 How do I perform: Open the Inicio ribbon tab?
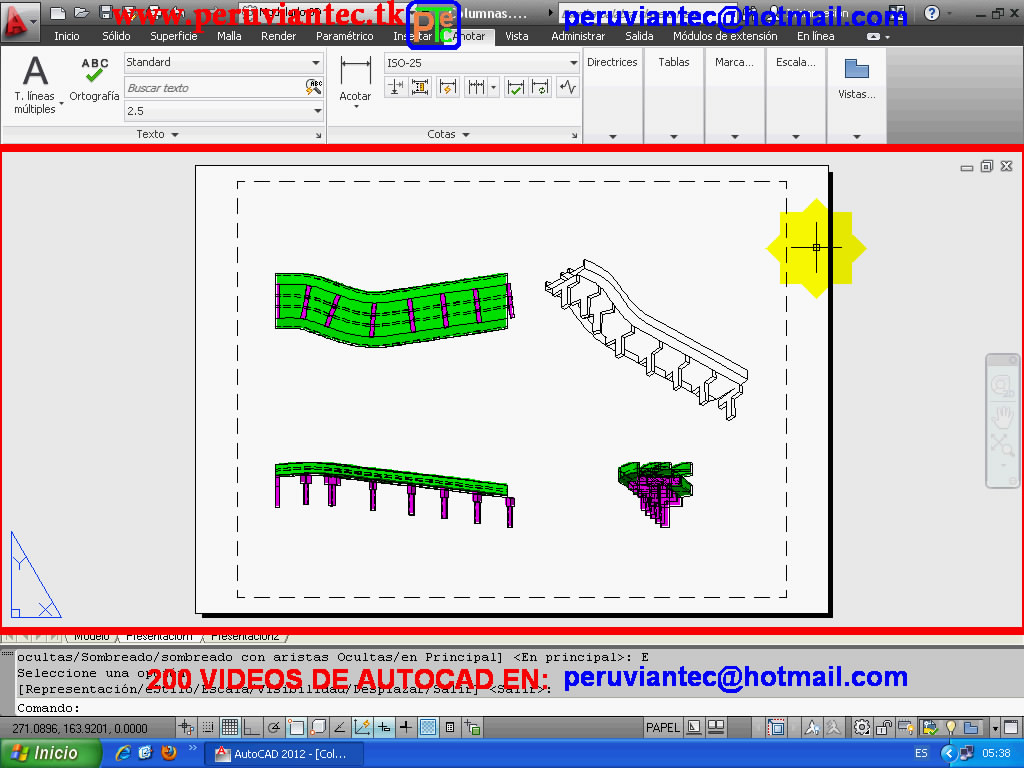pyautogui.click(x=67, y=36)
